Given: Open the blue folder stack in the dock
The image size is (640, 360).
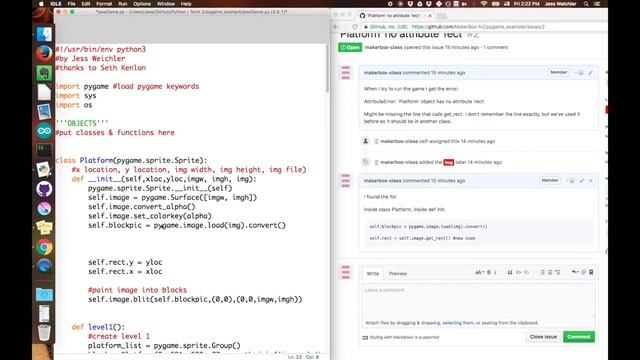Looking at the screenshot, I should 44,294.
